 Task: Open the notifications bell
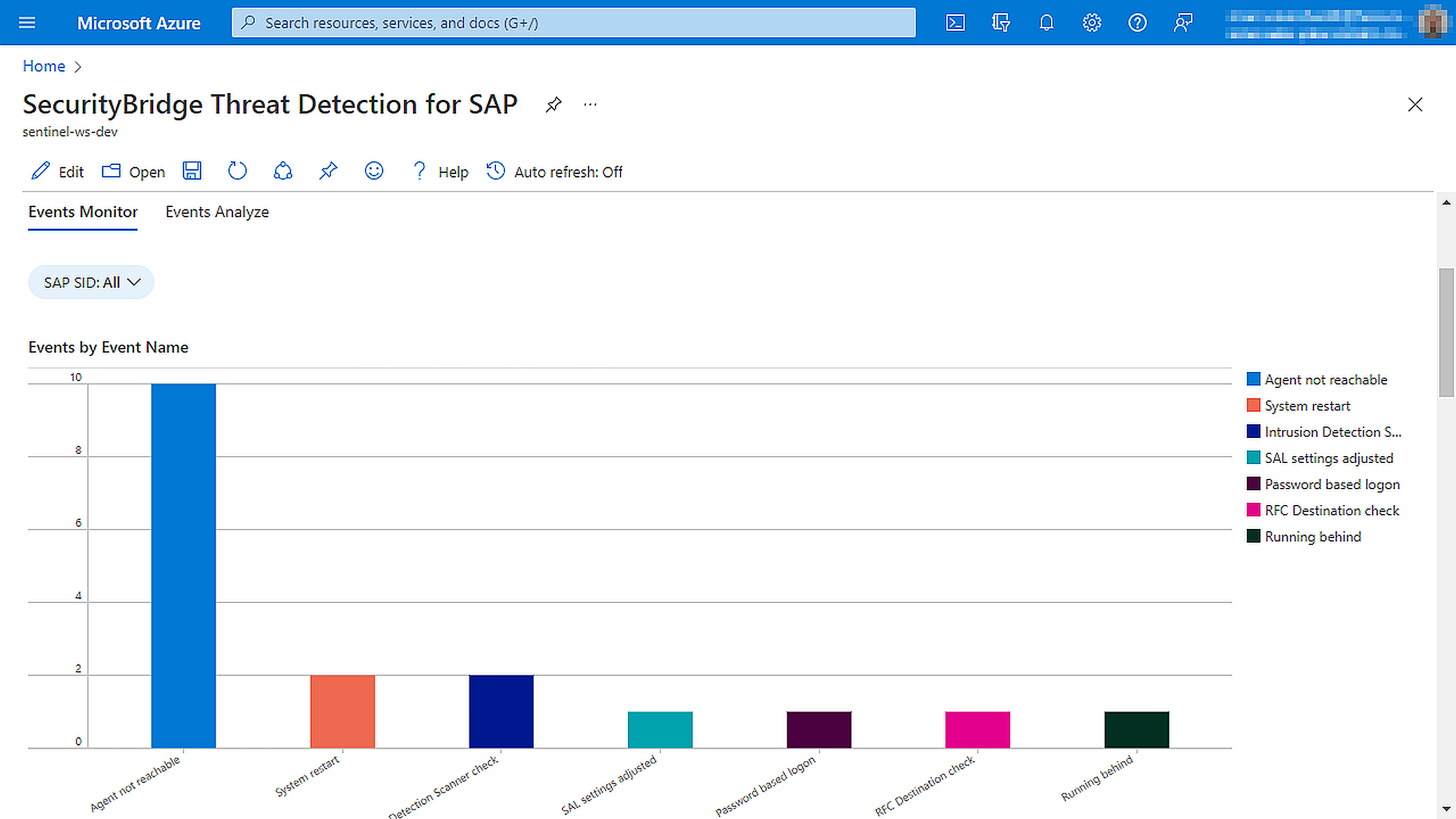tap(1046, 23)
